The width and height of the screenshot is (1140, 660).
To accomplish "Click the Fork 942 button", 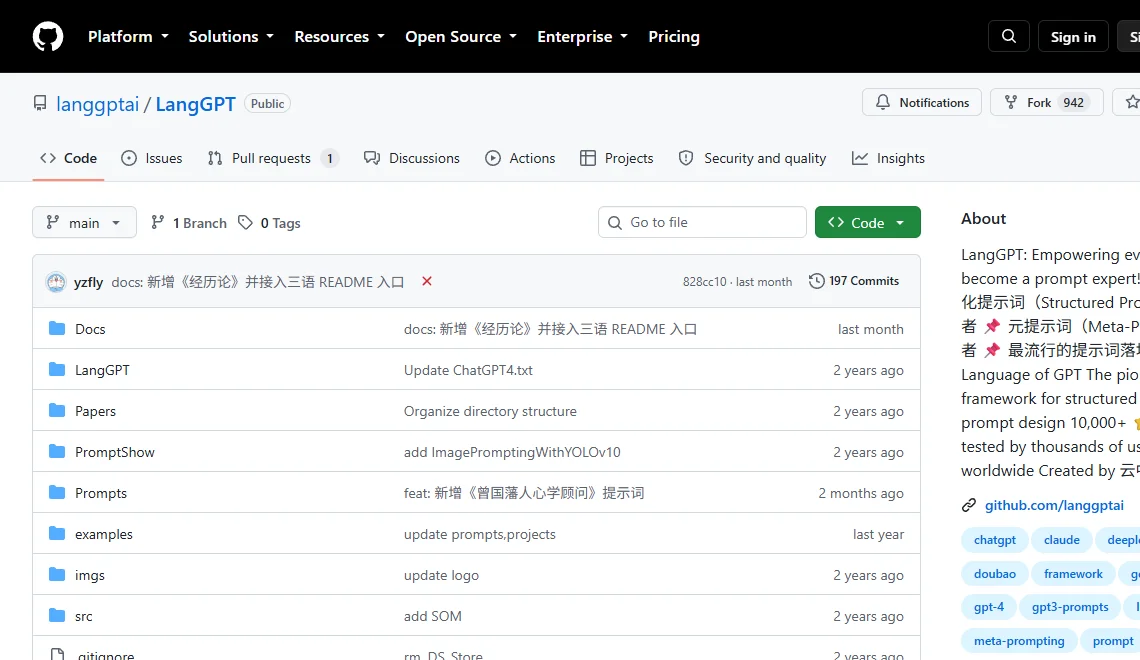I will click(x=1047, y=102).
